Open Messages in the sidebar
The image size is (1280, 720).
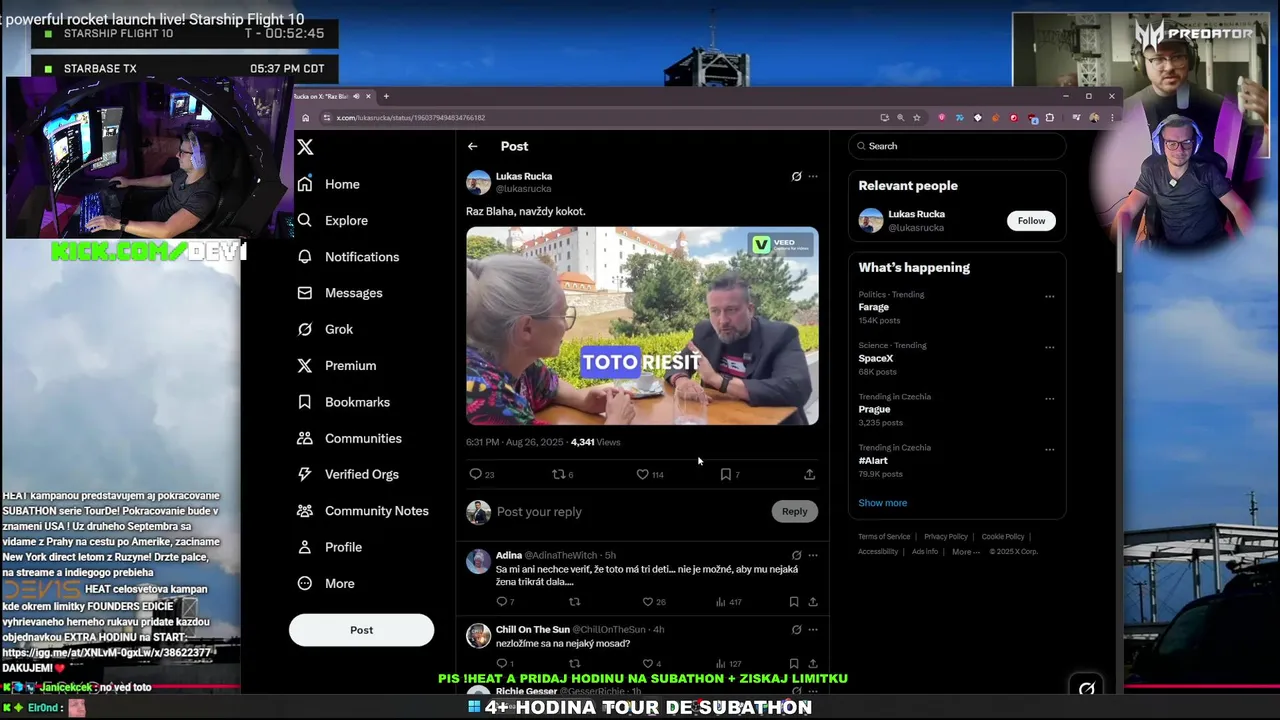pos(340,293)
